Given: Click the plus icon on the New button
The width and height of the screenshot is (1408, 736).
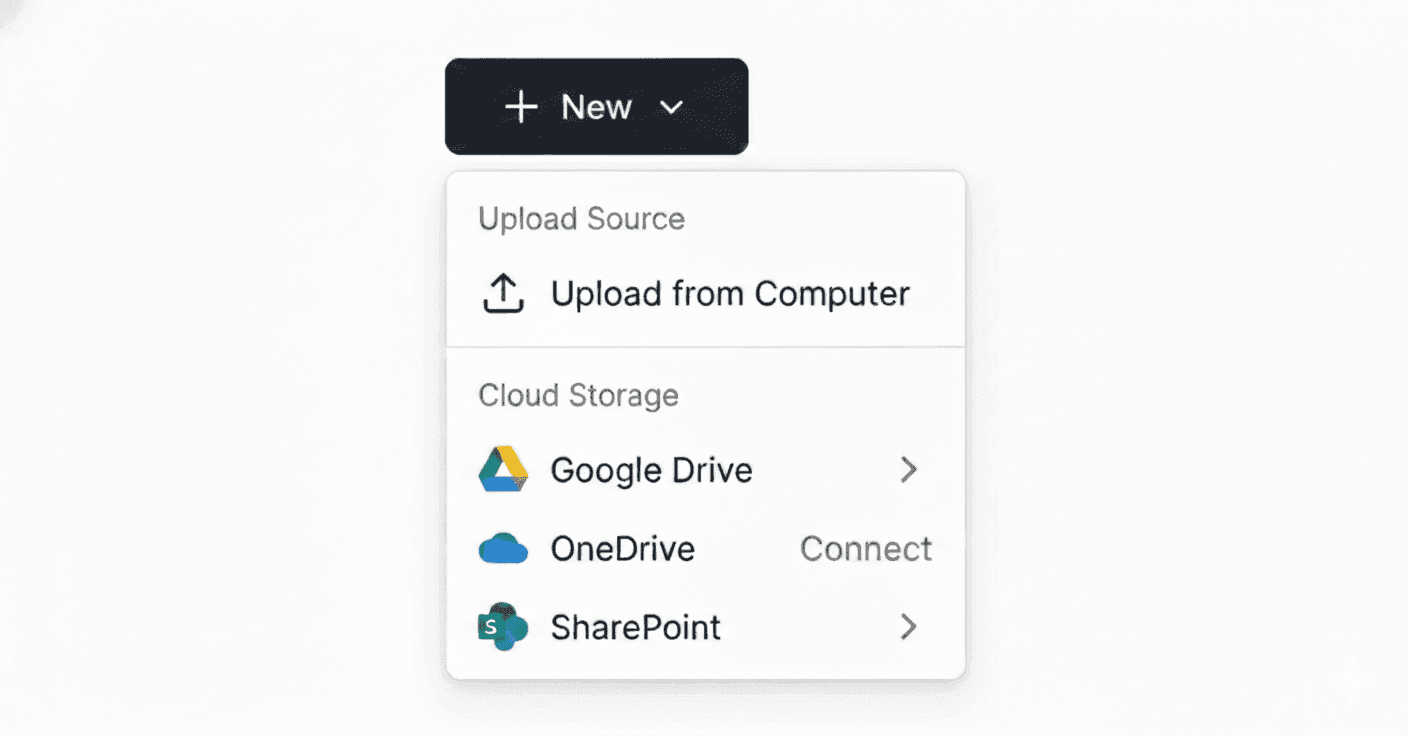Looking at the screenshot, I should click(522, 107).
